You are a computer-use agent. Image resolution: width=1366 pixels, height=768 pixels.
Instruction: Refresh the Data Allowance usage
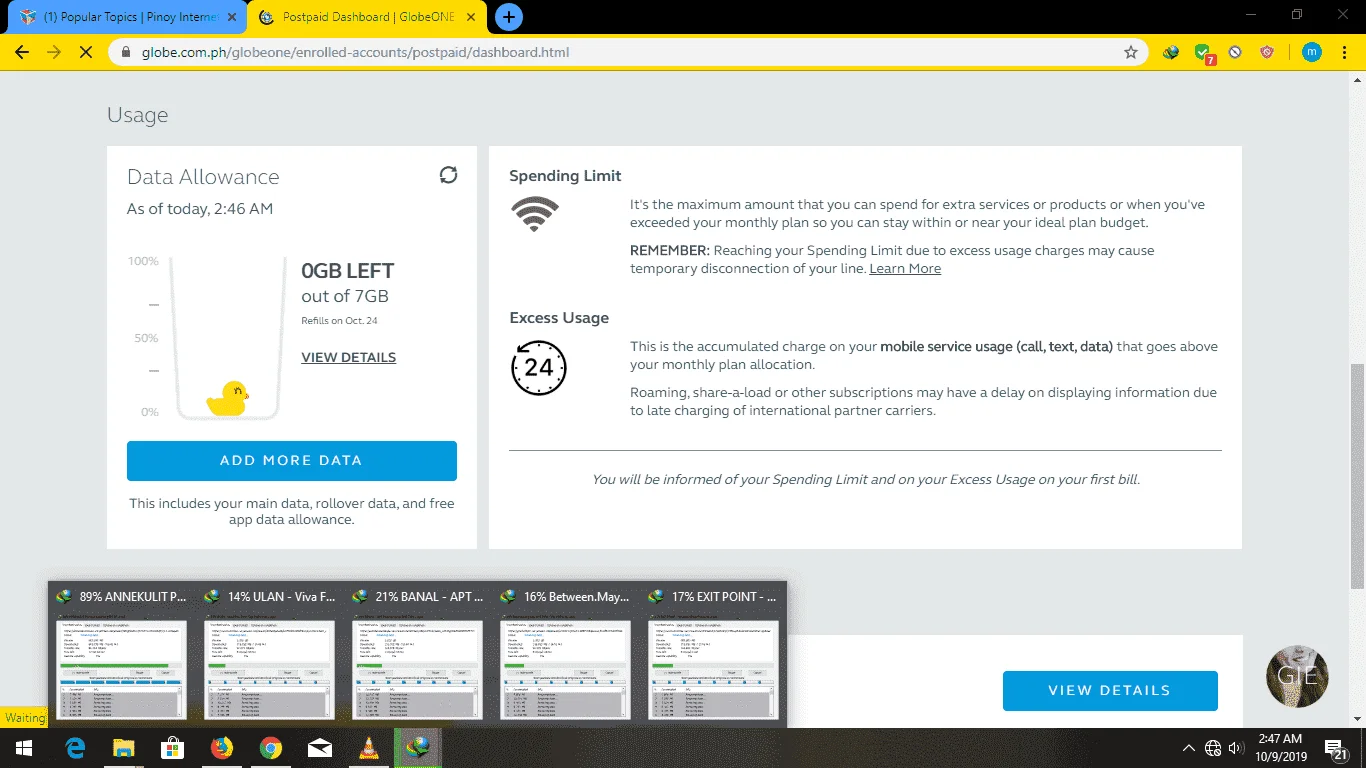click(448, 175)
